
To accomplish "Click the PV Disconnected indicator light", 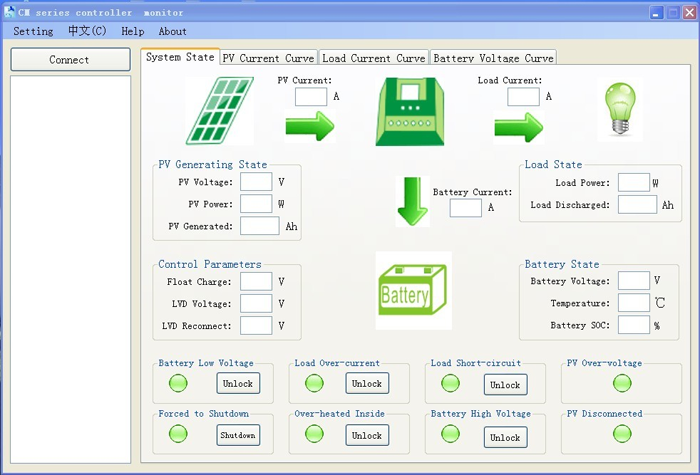I will click(622, 433).
